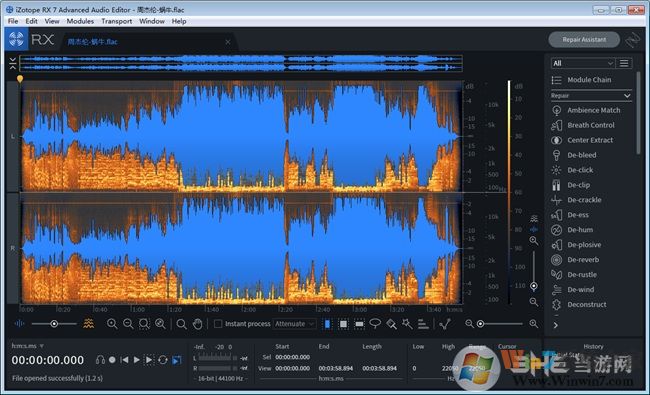Enable the Instant process checkbox
The height and width of the screenshot is (395, 650).
(218, 324)
